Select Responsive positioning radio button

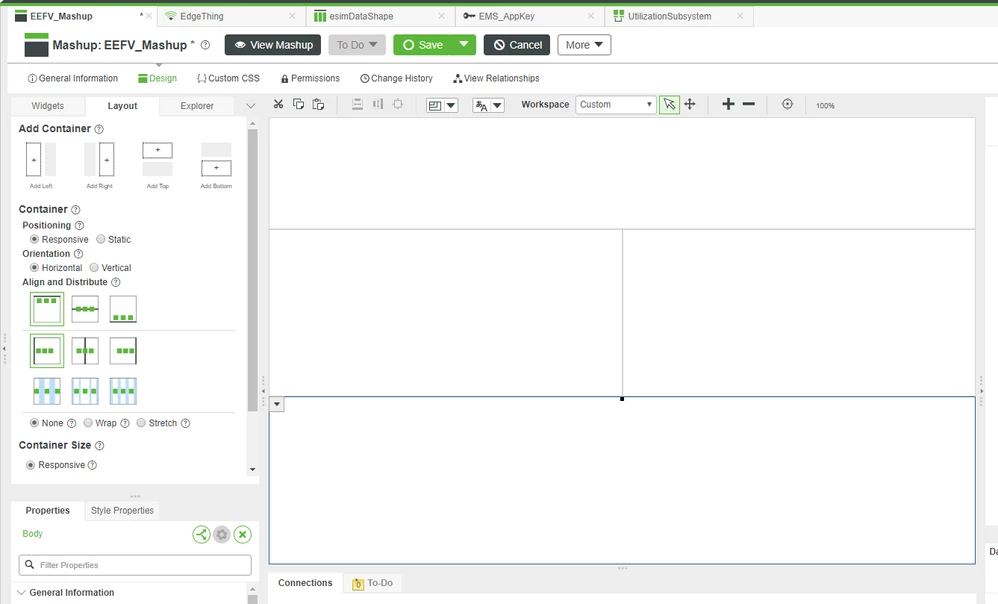click(x=34, y=239)
